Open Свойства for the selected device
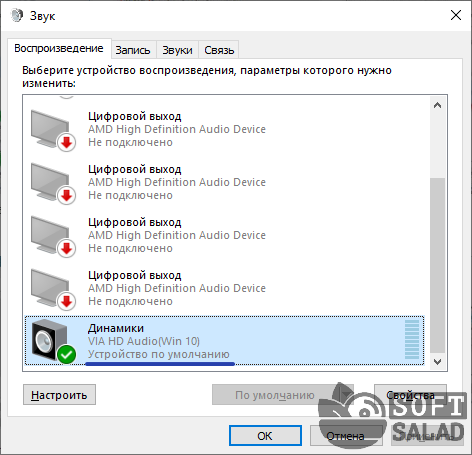472x455 pixels. coord(410,395)
